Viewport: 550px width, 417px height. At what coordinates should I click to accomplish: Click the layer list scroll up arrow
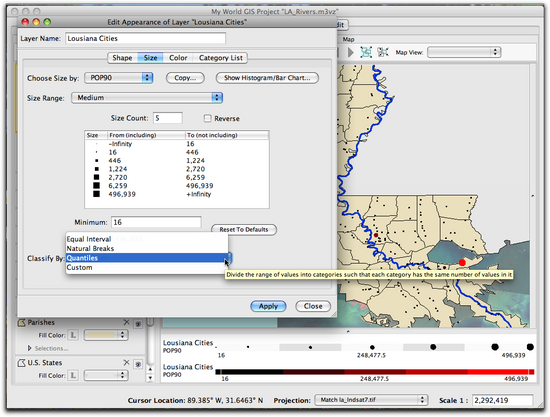pos(150,369)
